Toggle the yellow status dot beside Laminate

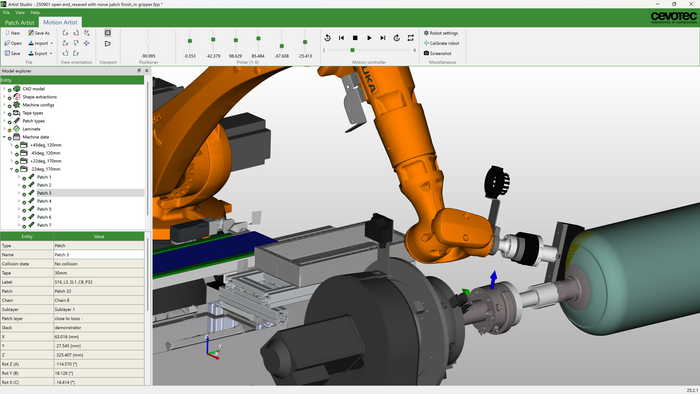(x=9, y=130)
